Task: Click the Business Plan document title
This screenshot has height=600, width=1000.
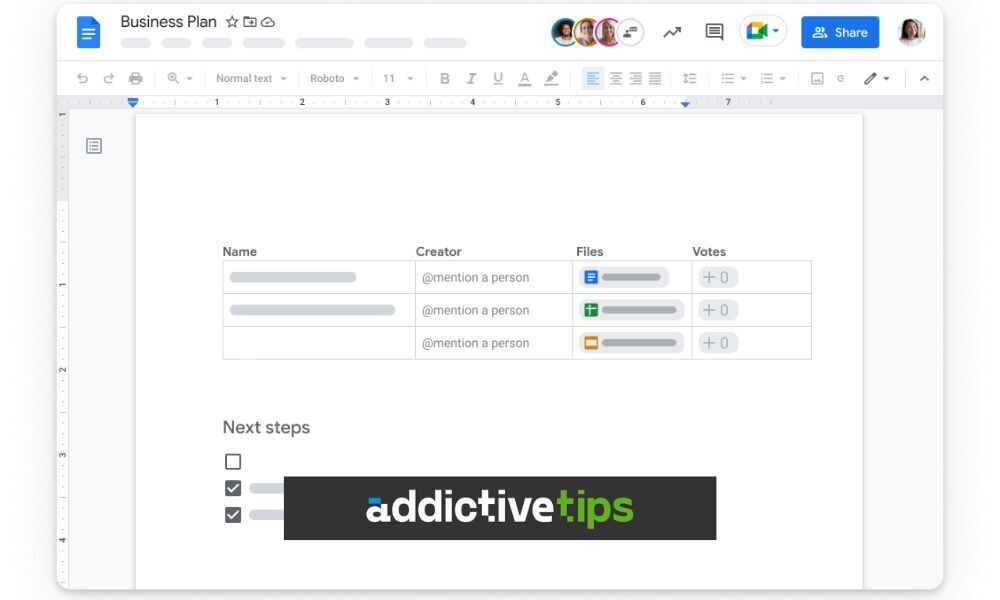Action: coord(168,22)
